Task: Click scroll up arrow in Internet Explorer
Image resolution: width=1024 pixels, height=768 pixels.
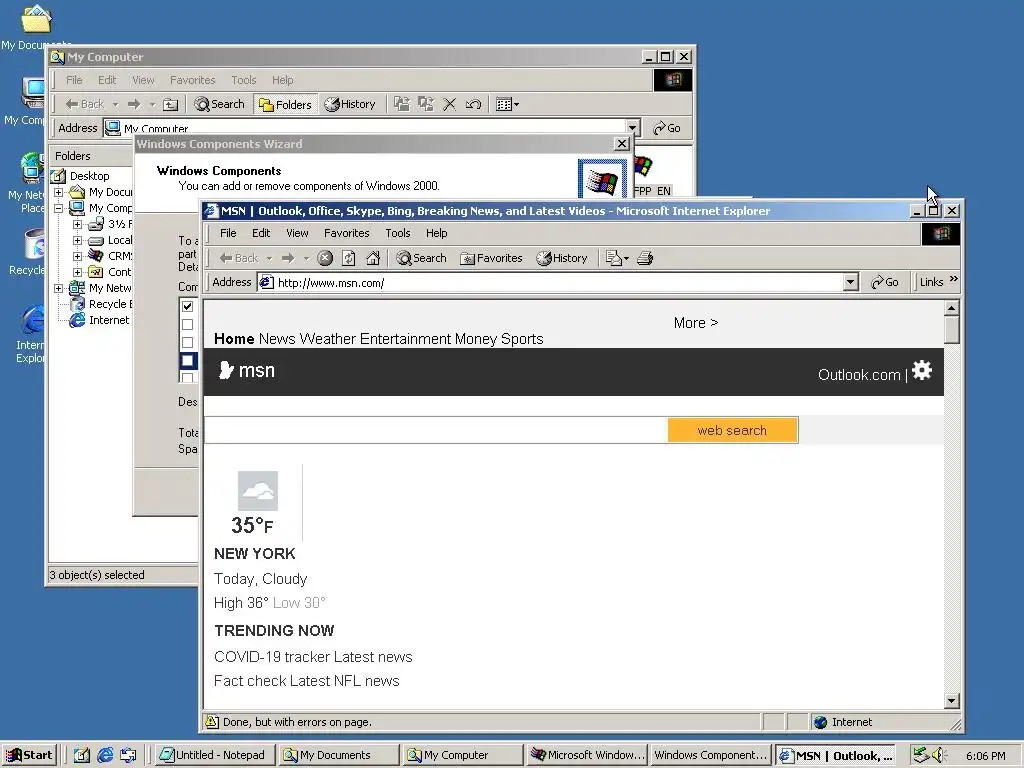Action: (952, 308)
